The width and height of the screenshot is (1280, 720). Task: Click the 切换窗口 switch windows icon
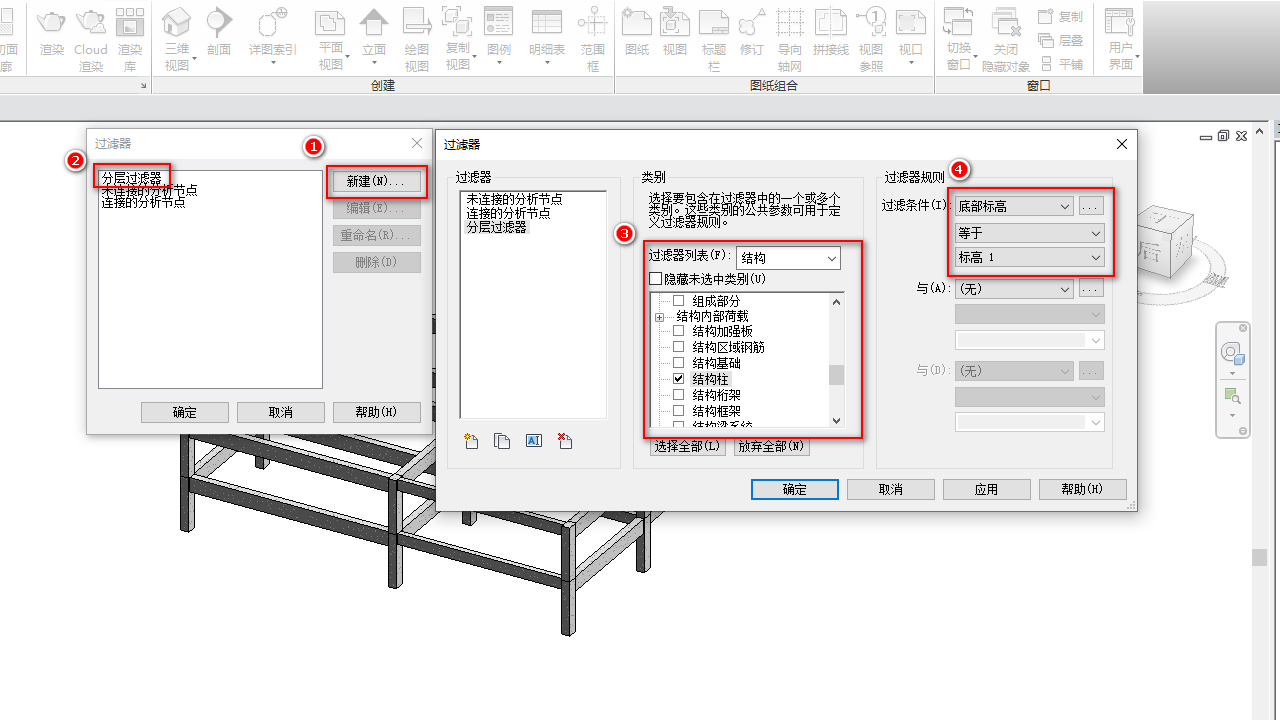click(959, 21)
